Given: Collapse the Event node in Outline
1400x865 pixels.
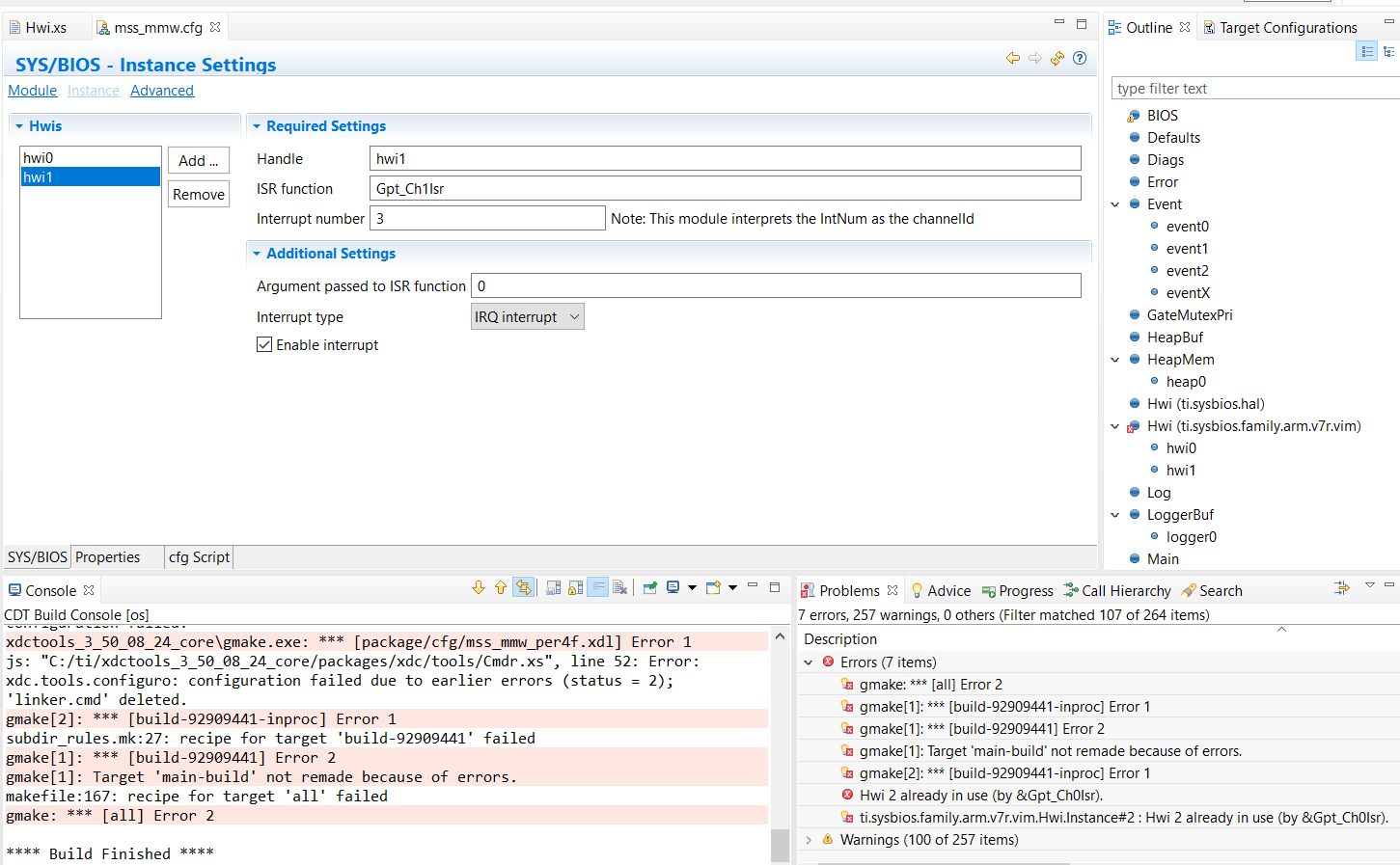Looking at the screenshot, I should point(1115,204).
